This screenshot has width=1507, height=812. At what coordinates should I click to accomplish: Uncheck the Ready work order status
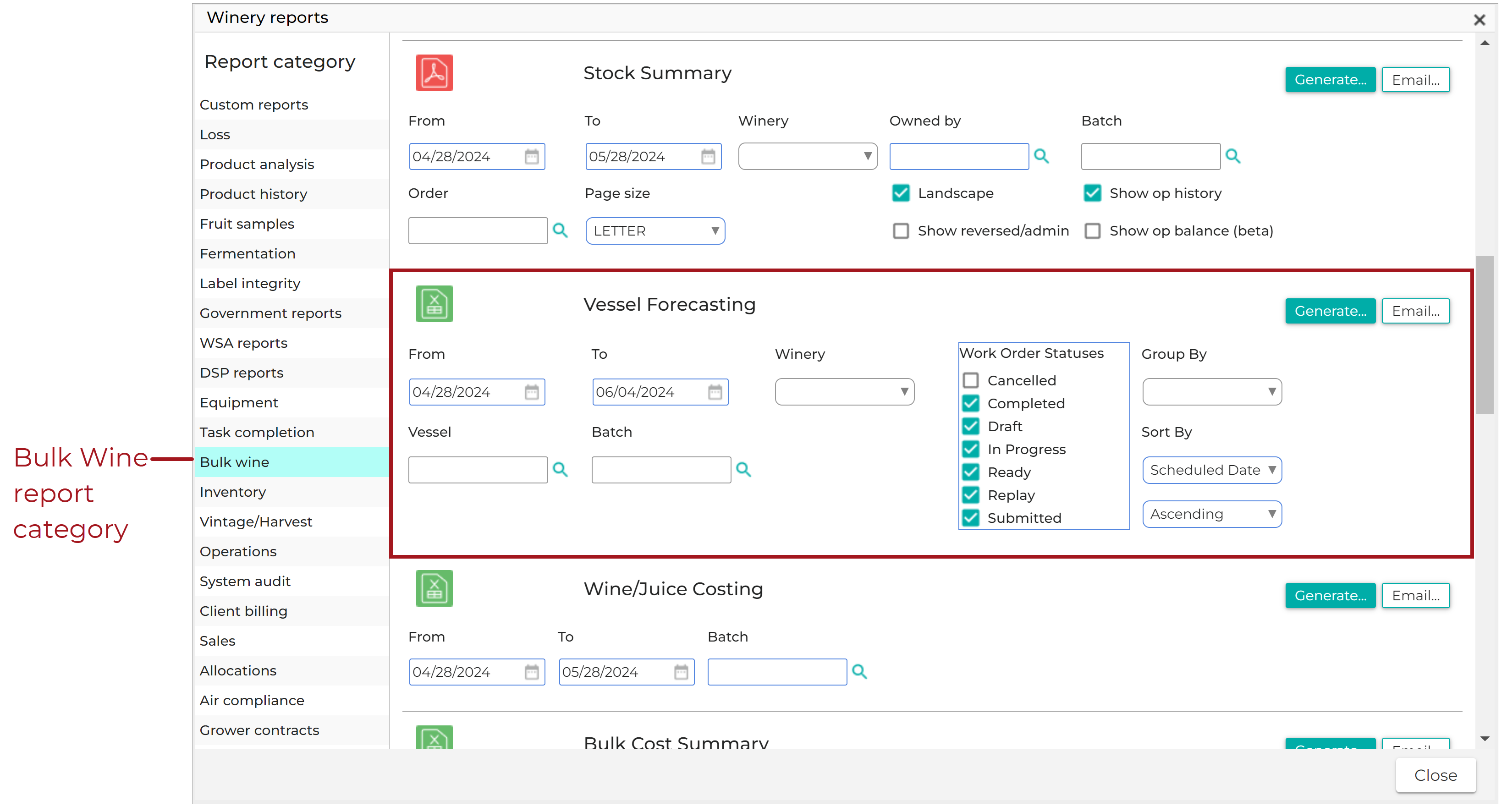(971, 472)
